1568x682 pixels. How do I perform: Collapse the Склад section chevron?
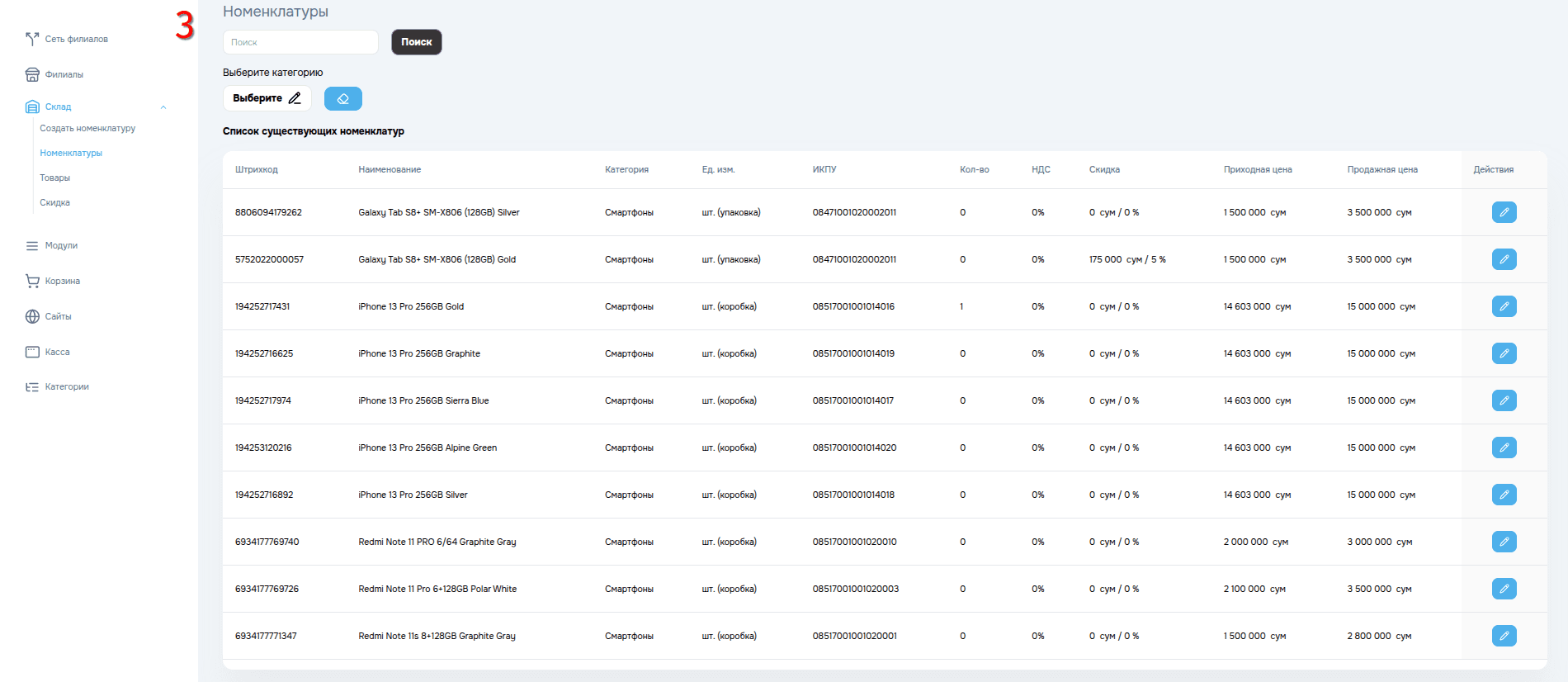point(163,107)
